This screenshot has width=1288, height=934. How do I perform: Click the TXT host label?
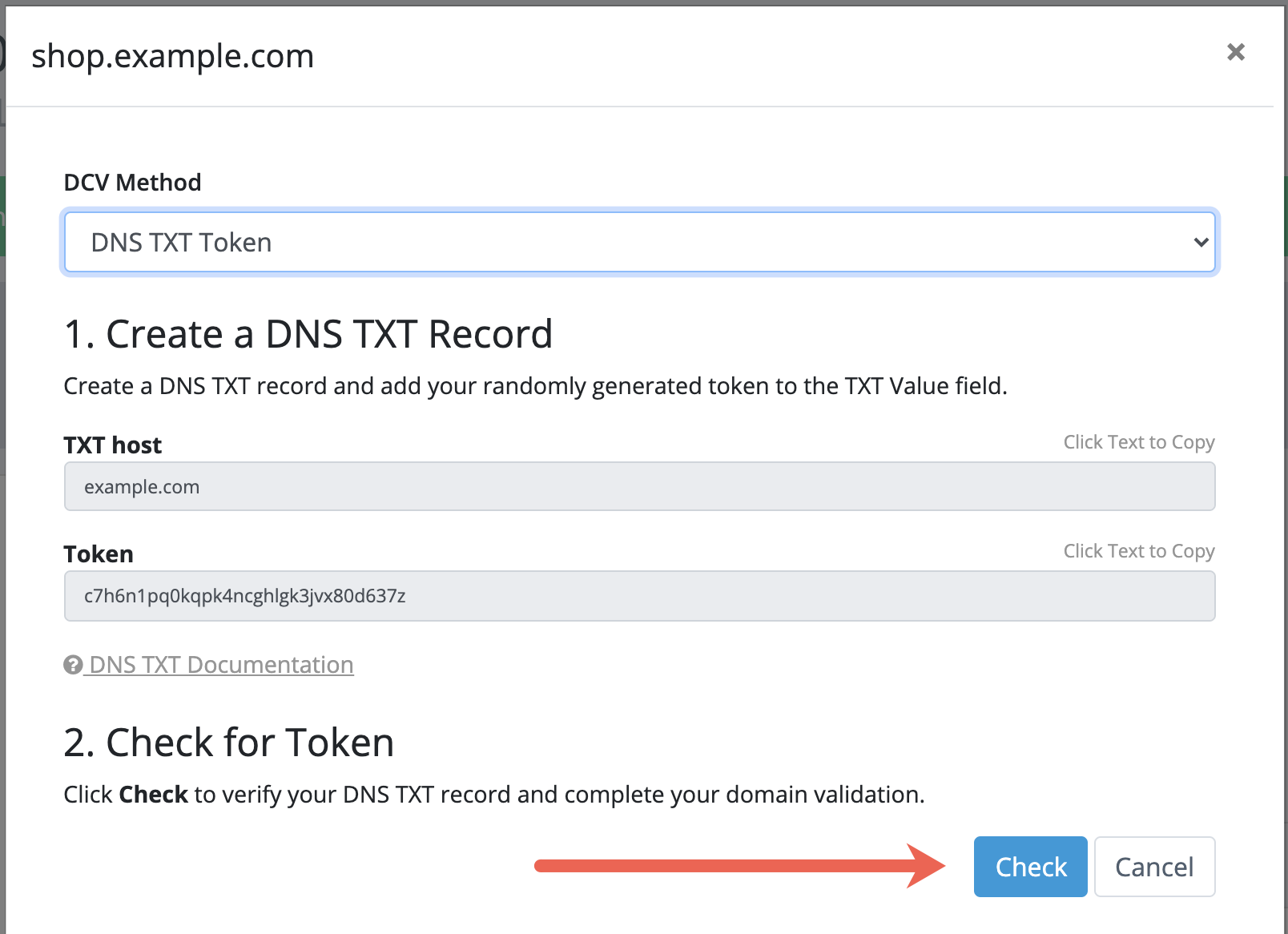click(112, 445)
